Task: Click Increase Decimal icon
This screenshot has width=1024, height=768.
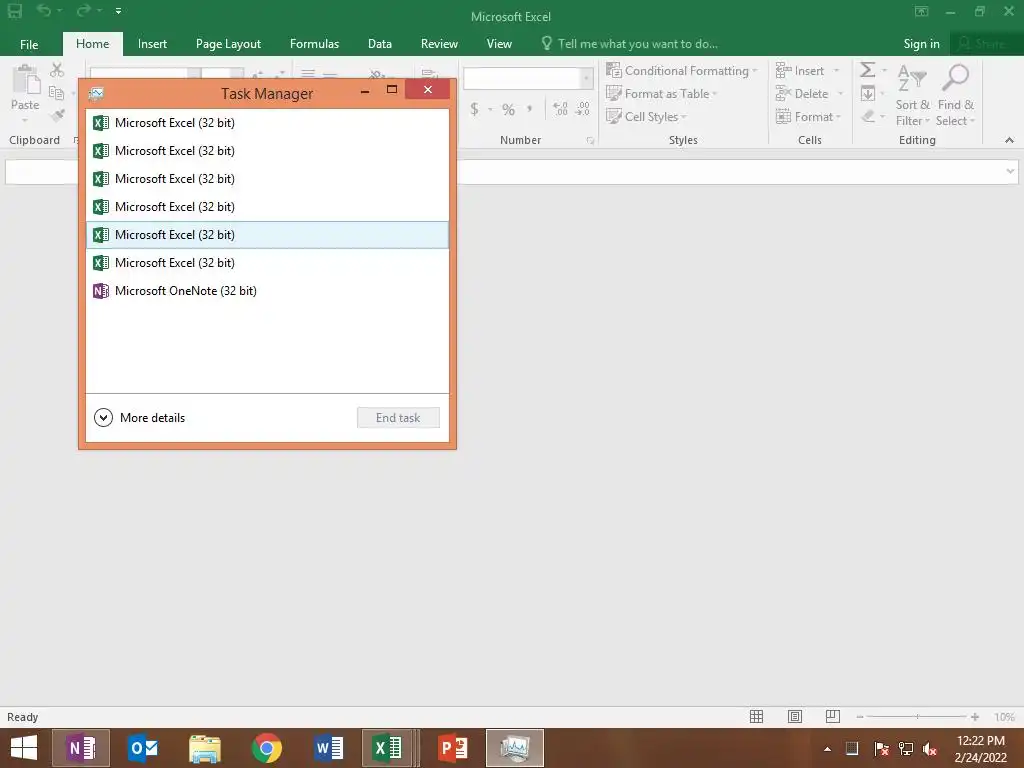Action: click(560, 109)
